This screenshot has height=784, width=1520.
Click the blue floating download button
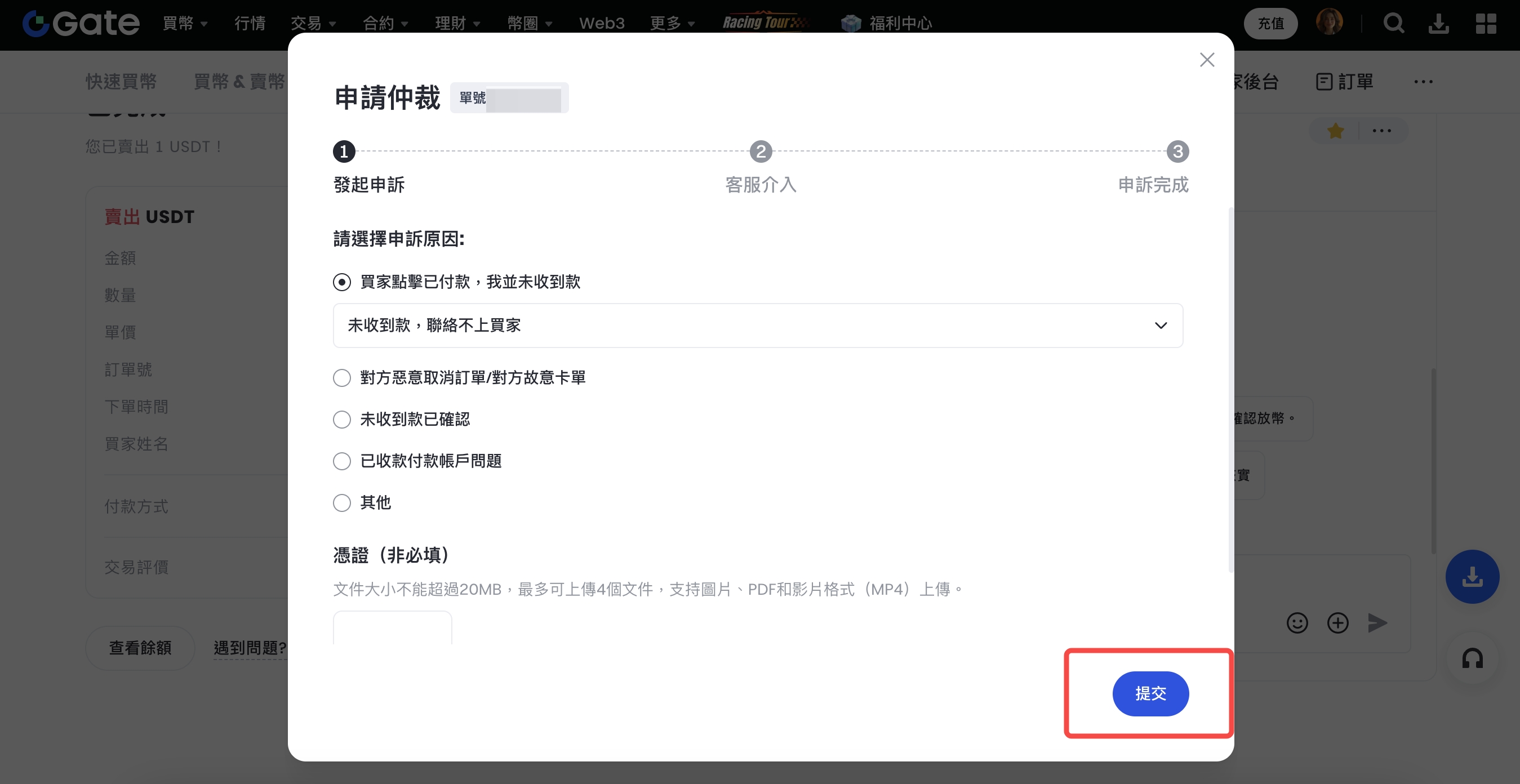click(1472, 576)
